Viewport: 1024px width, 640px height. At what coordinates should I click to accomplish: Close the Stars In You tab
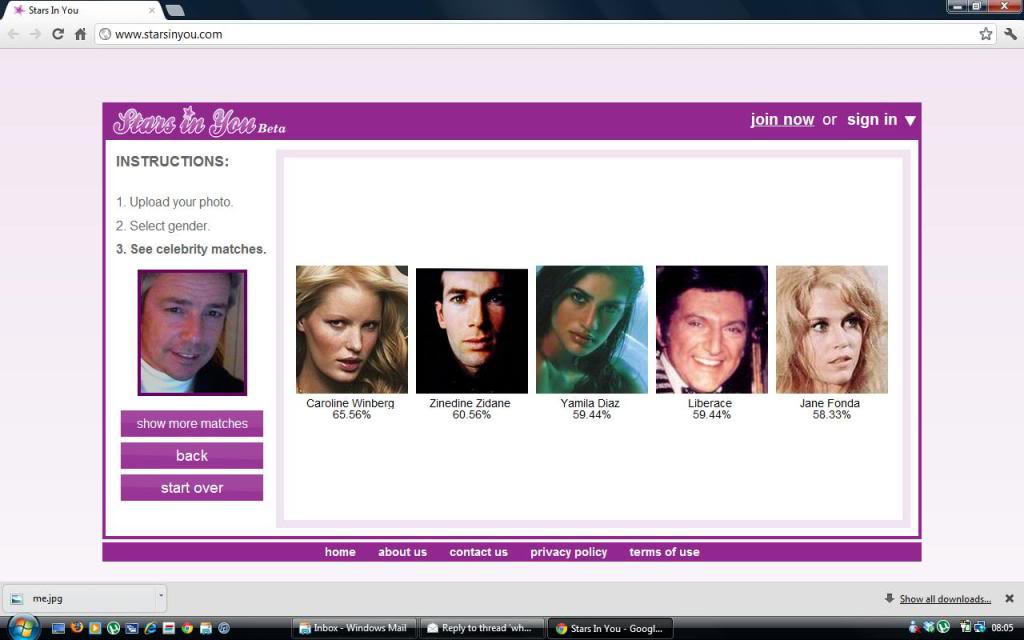tap(152, 10)
